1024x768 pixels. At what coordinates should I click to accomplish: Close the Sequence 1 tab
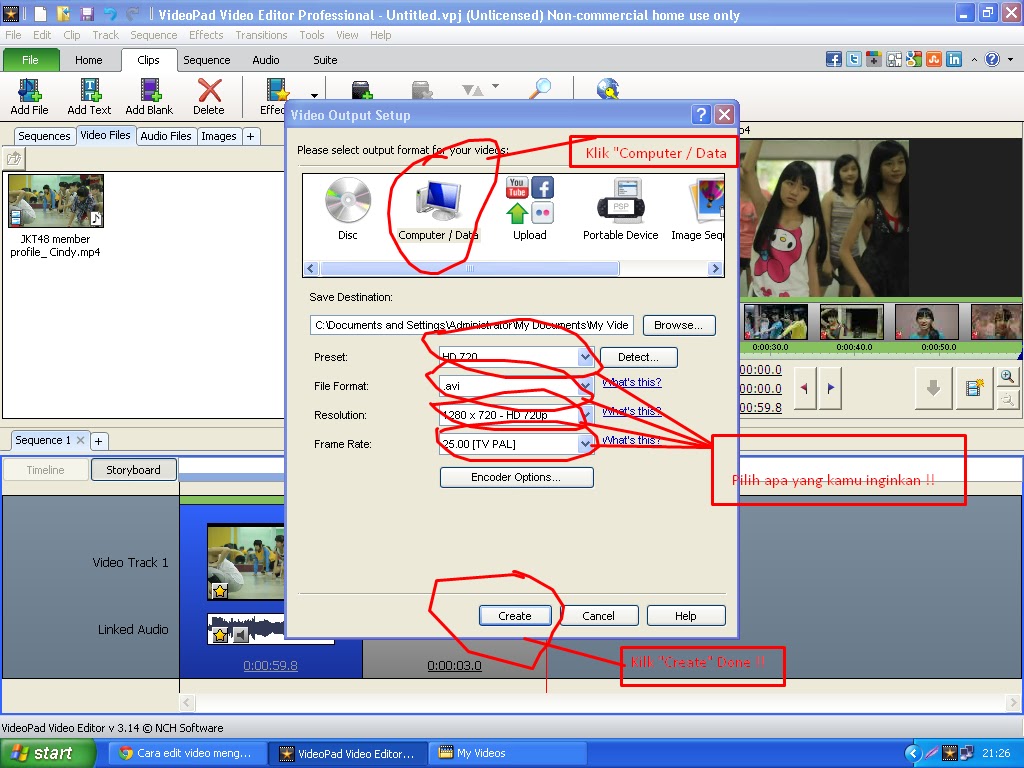click(x=80, y=440)
